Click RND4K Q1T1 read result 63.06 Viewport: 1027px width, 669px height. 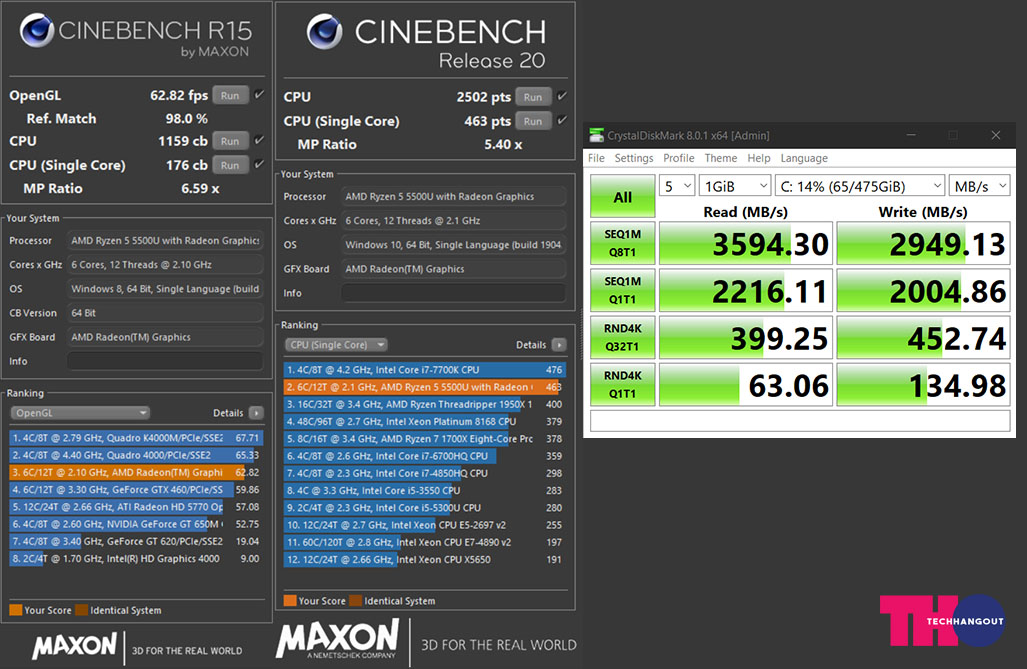(745, 385)
